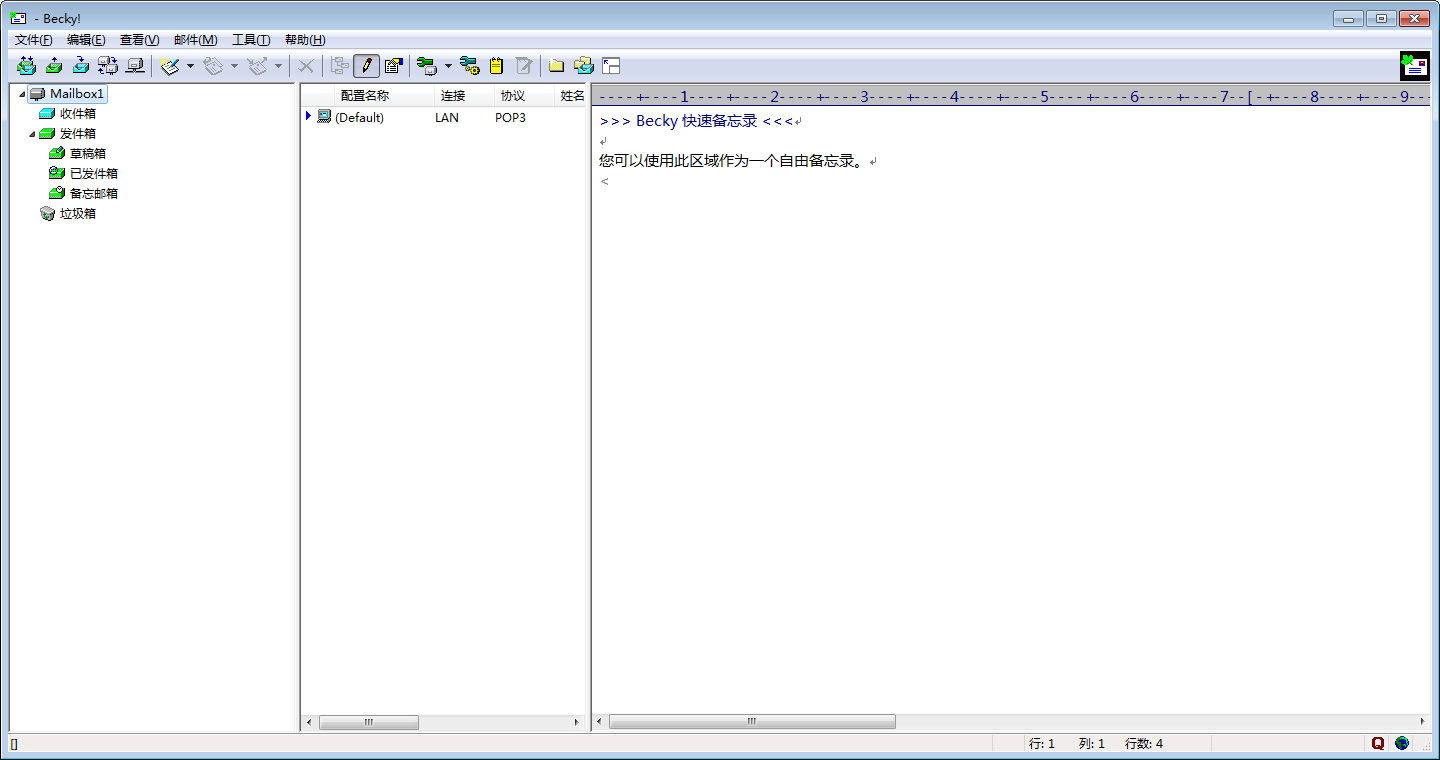Open the 工具(T) menu
Screen dimensions: 1440x760
(251, 40)
